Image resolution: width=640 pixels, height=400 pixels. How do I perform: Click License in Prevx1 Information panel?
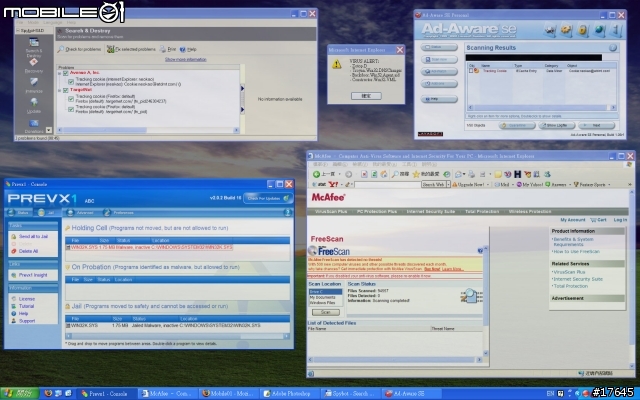23,299
